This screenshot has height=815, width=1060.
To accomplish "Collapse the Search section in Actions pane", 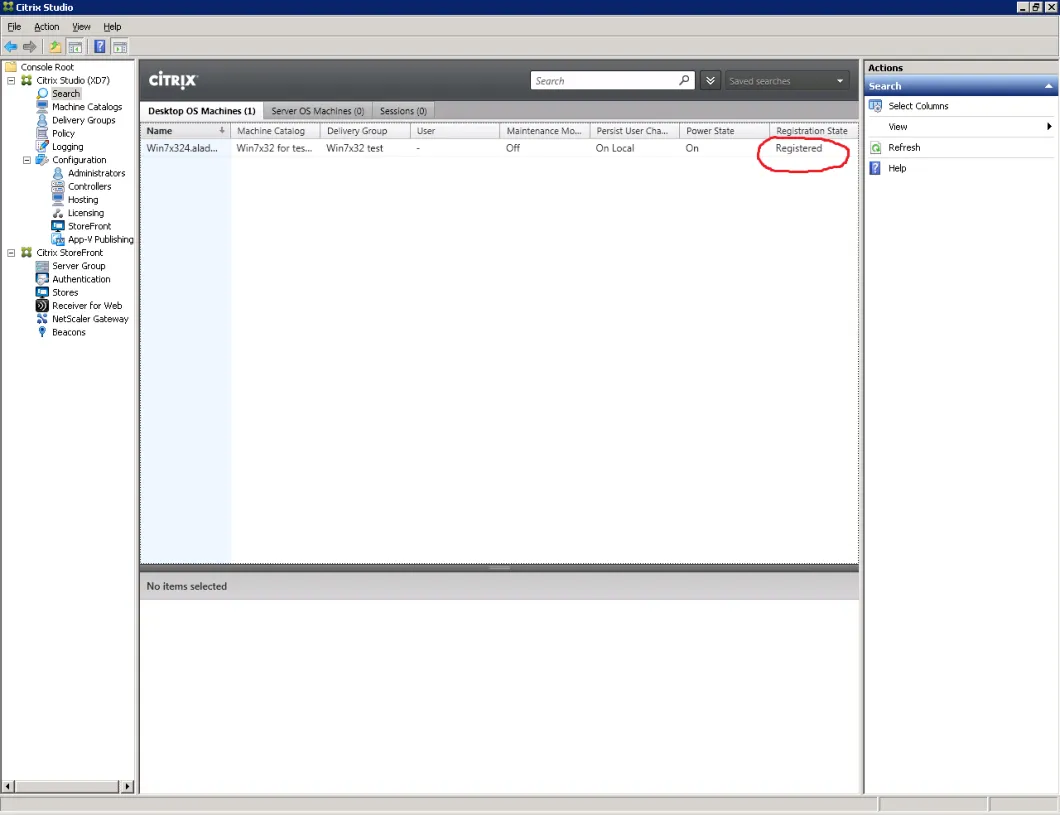I will pyautogui.click(x=1049, y=86).
